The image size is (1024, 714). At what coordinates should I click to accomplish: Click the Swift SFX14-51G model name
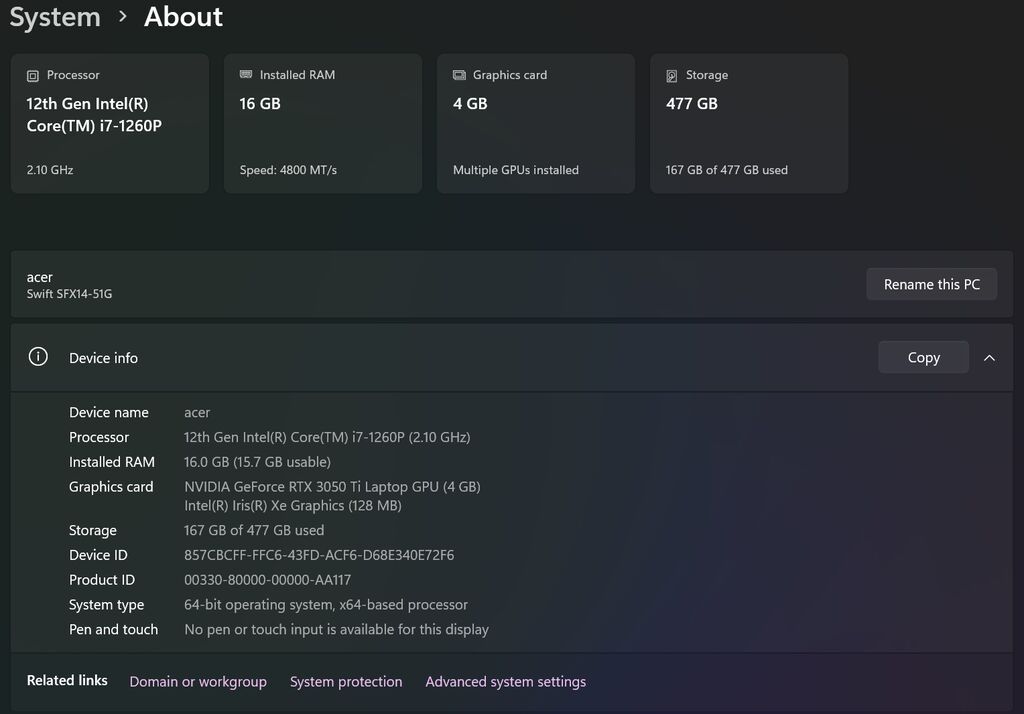point(69,294)
